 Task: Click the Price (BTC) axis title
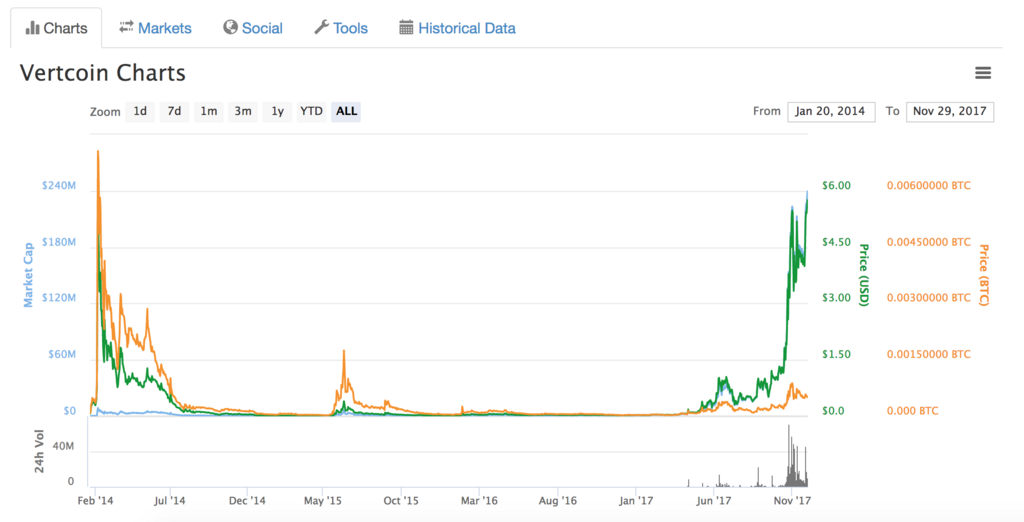(984, 275)
